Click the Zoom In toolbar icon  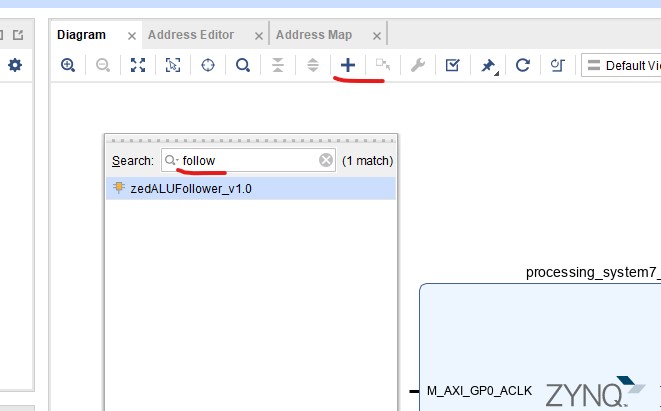(68, 65)
